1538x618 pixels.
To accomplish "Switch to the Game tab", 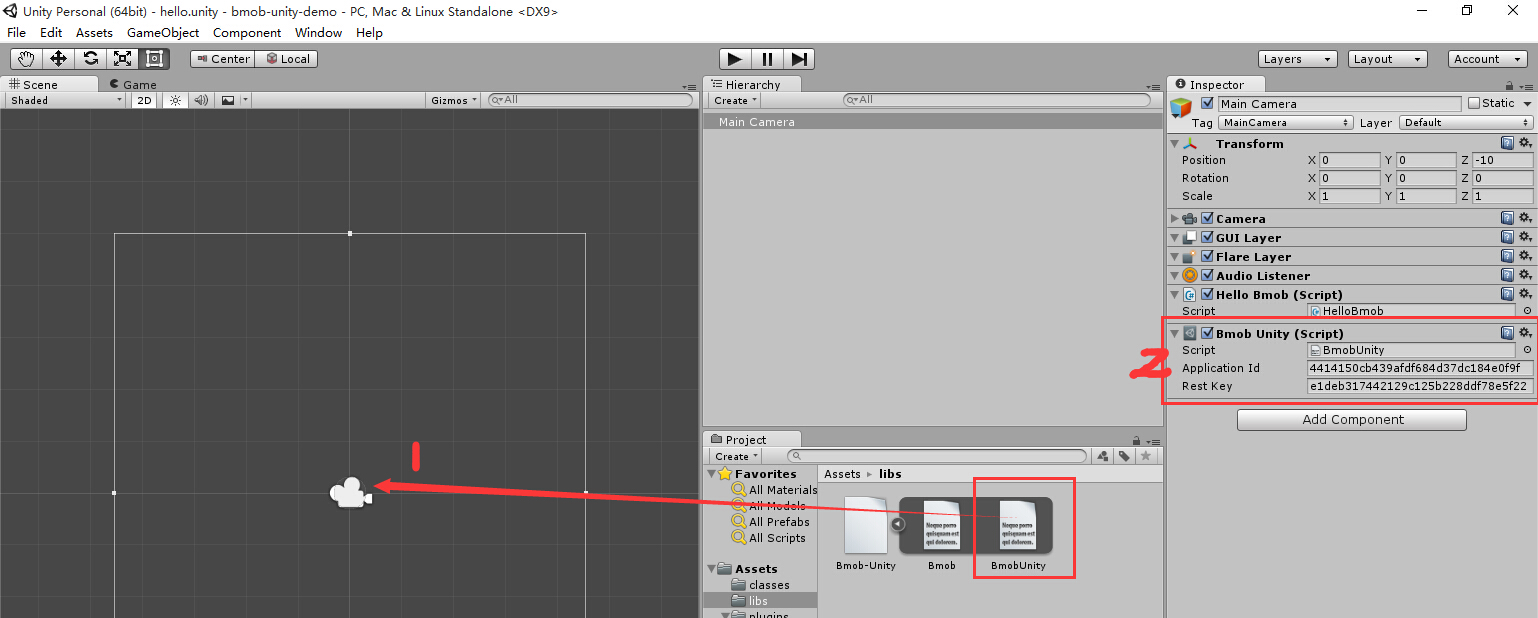I will (133, 85).
